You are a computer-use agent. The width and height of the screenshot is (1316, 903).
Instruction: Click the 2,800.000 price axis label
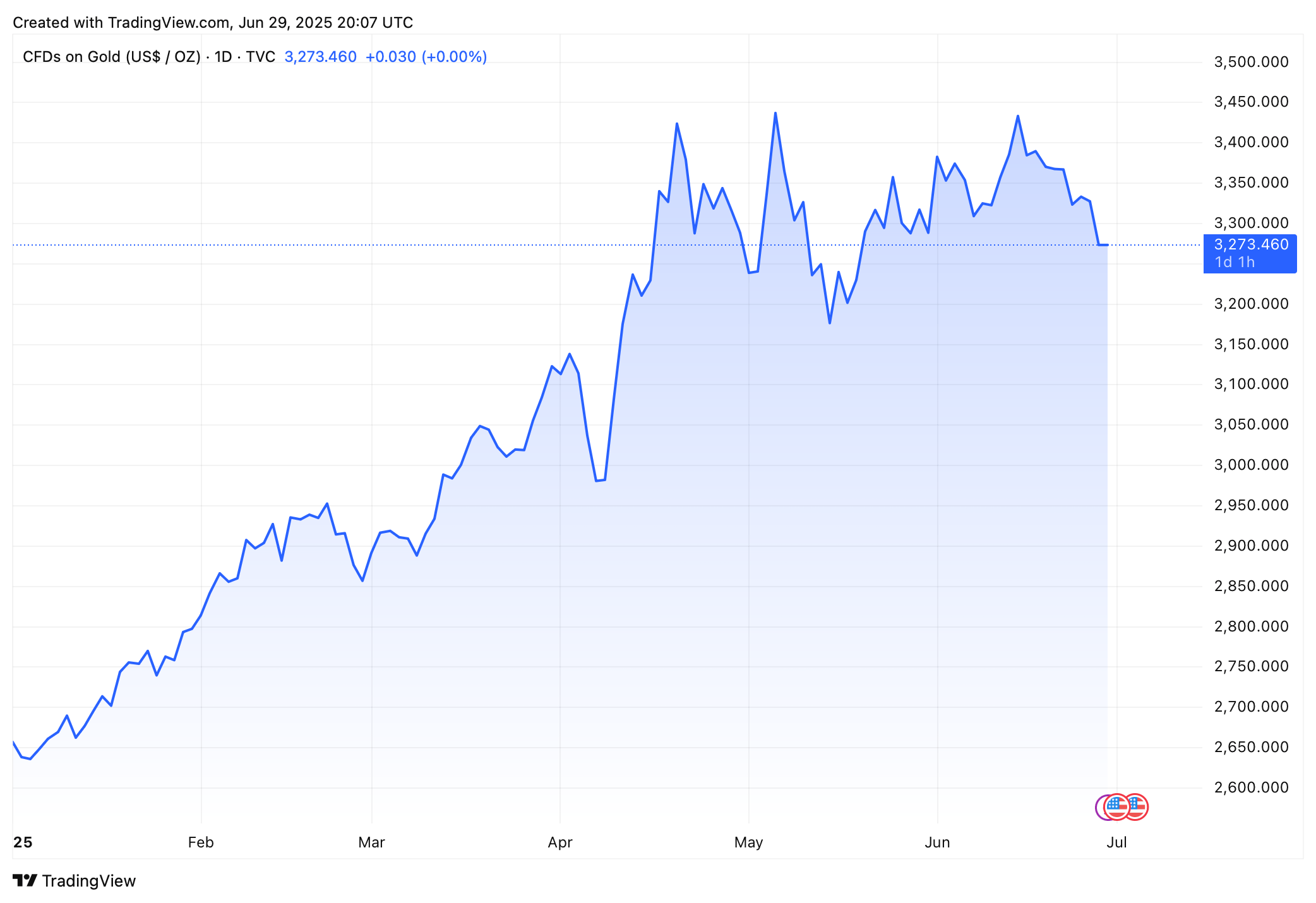point(1251,626)
